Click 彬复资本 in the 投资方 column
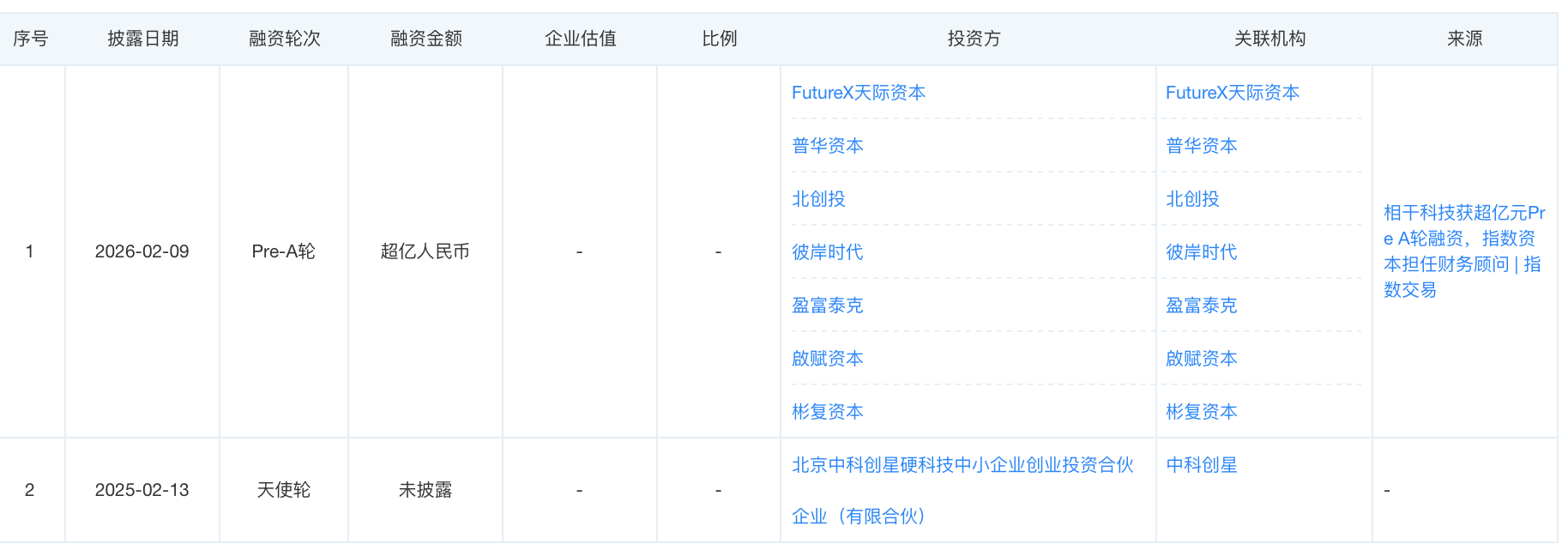1568x544 pixels. (827, 412)
